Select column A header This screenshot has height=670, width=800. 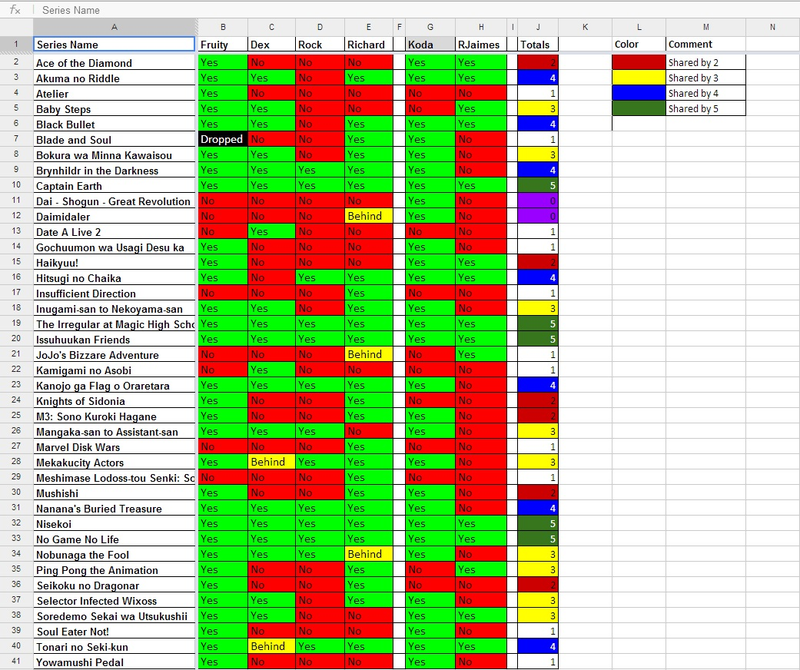click(x=115, y=27)
